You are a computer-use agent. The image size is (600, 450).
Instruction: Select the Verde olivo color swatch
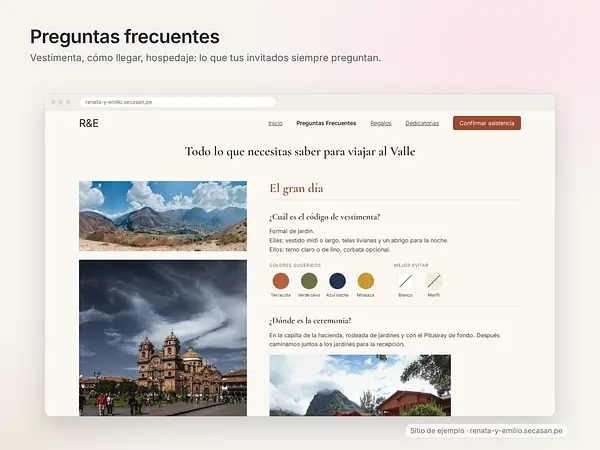click(x=309, y=281)
